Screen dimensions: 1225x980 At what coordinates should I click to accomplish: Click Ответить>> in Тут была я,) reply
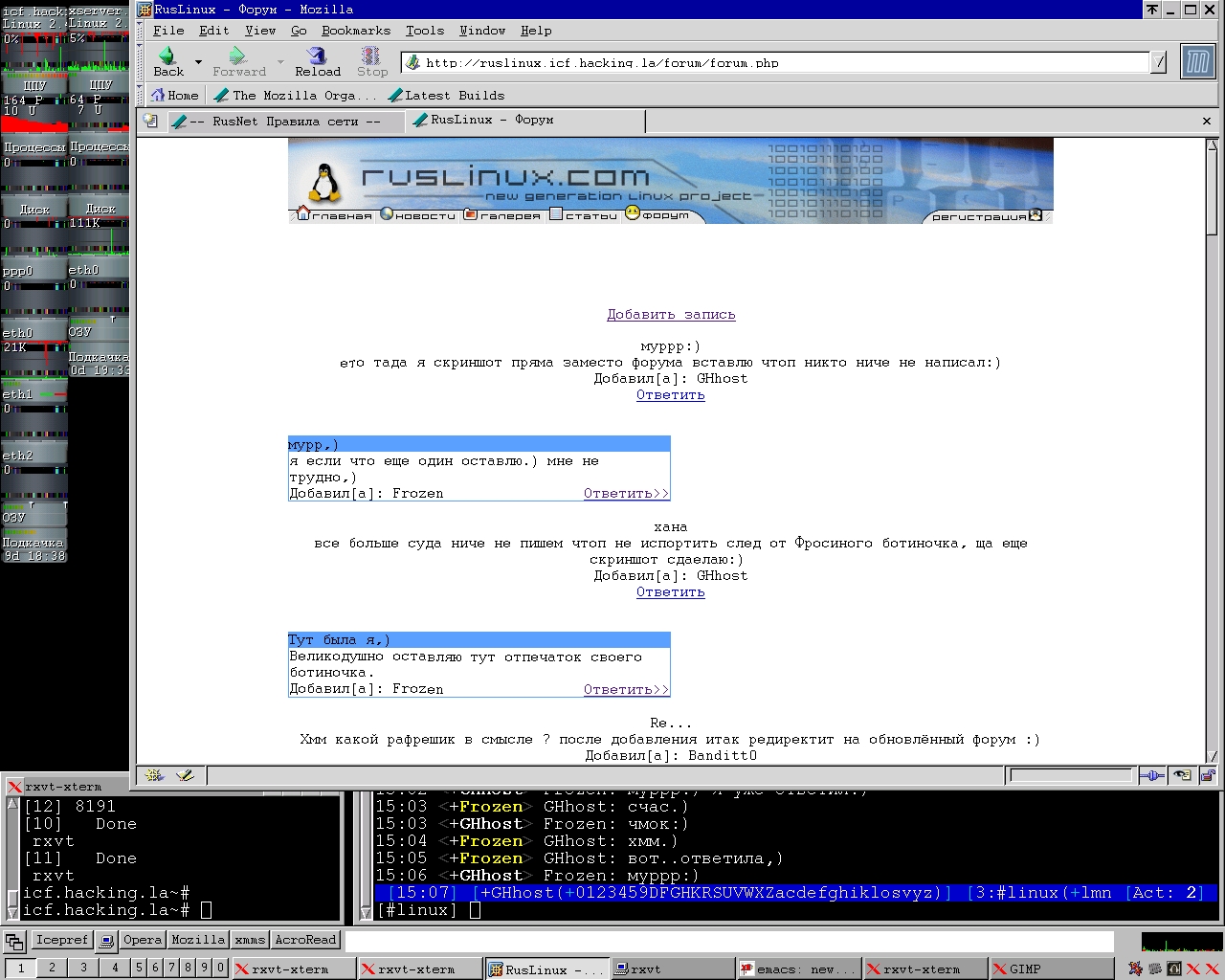click(x=626, y=689)
